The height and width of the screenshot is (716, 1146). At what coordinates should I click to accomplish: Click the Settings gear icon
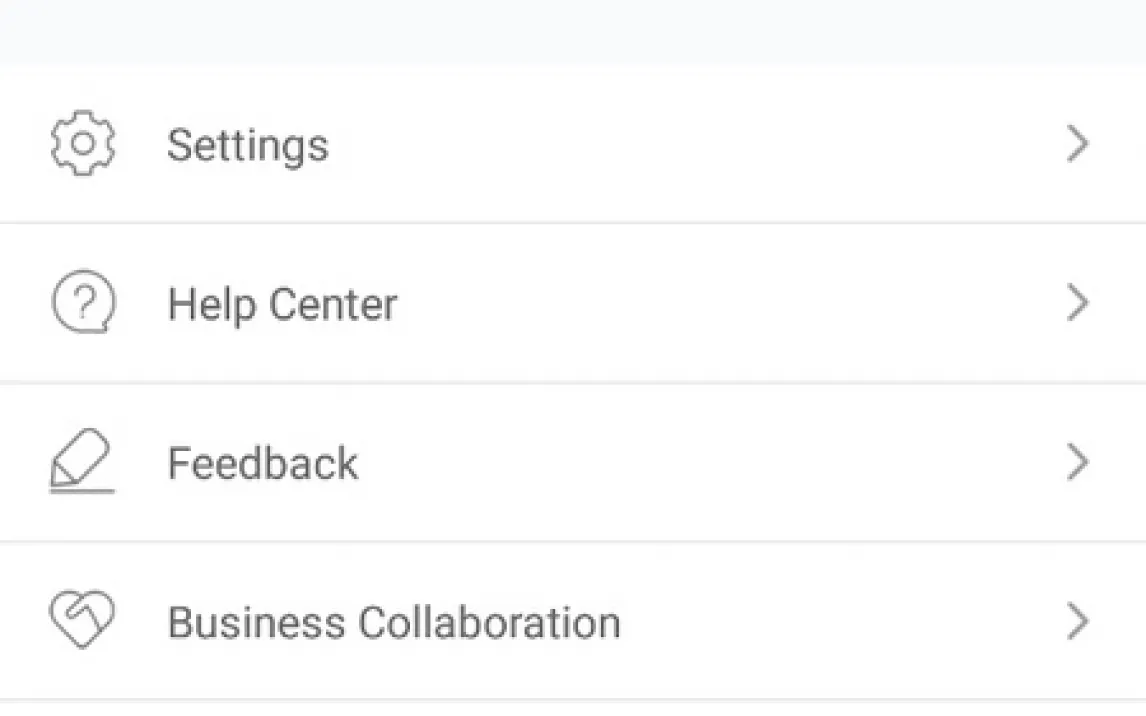pyautogui.click(x=83, y=144)
